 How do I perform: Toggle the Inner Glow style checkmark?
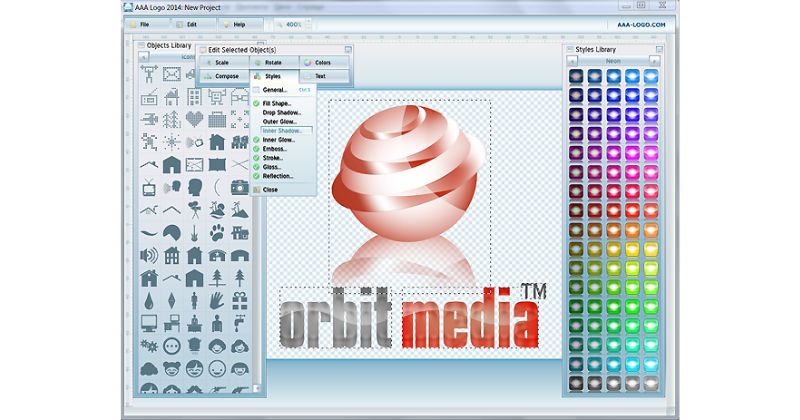pos(257,140)
